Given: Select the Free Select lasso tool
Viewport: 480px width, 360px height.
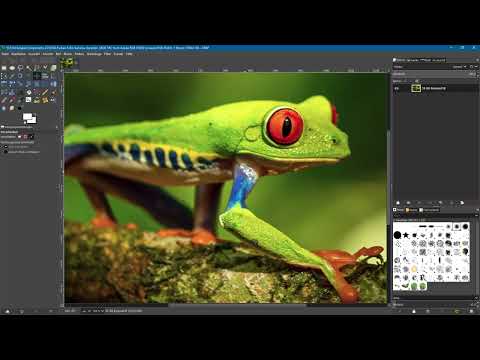Looking at the screenshot, I should (x=20, y=68).
